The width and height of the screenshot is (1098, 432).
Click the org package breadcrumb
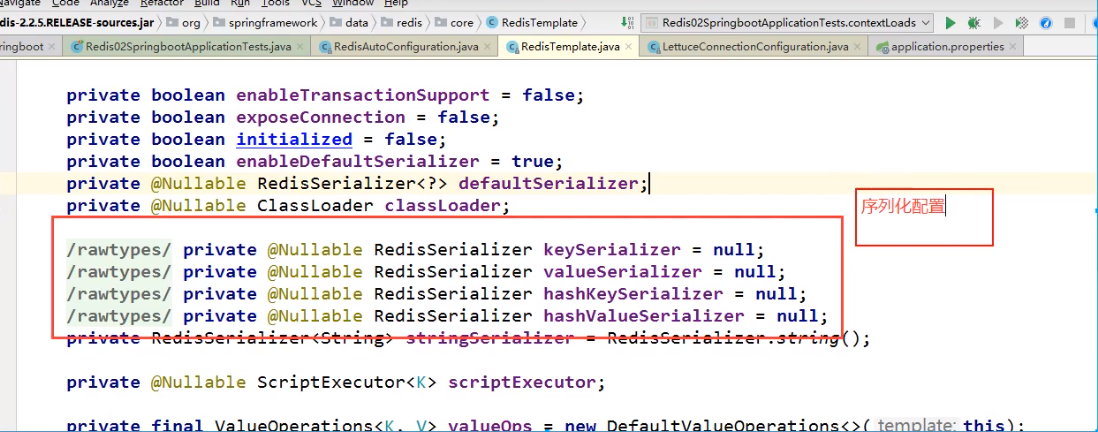pos(183,22)
